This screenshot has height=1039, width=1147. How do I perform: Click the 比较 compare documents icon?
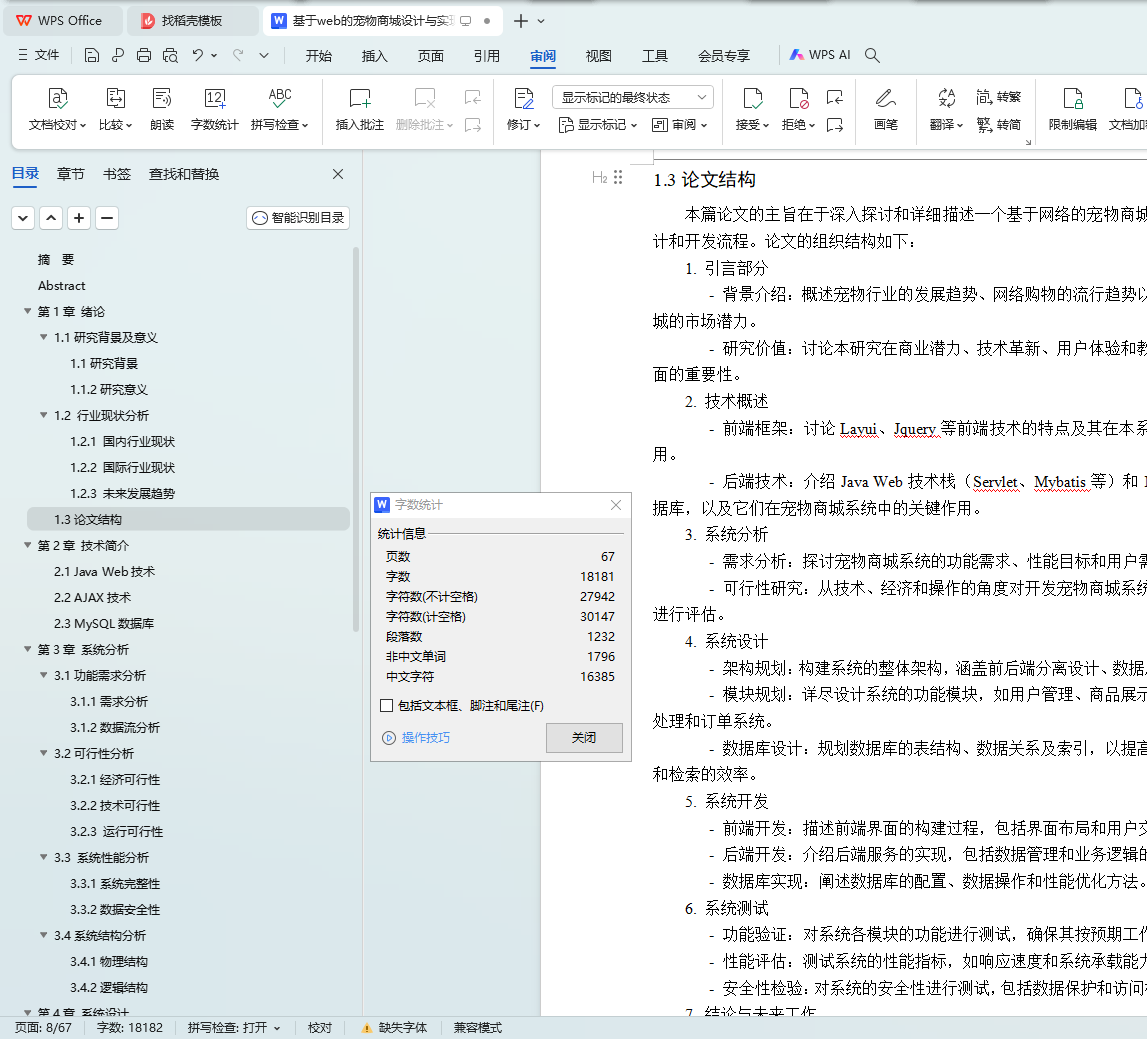[x=116, y=108]
